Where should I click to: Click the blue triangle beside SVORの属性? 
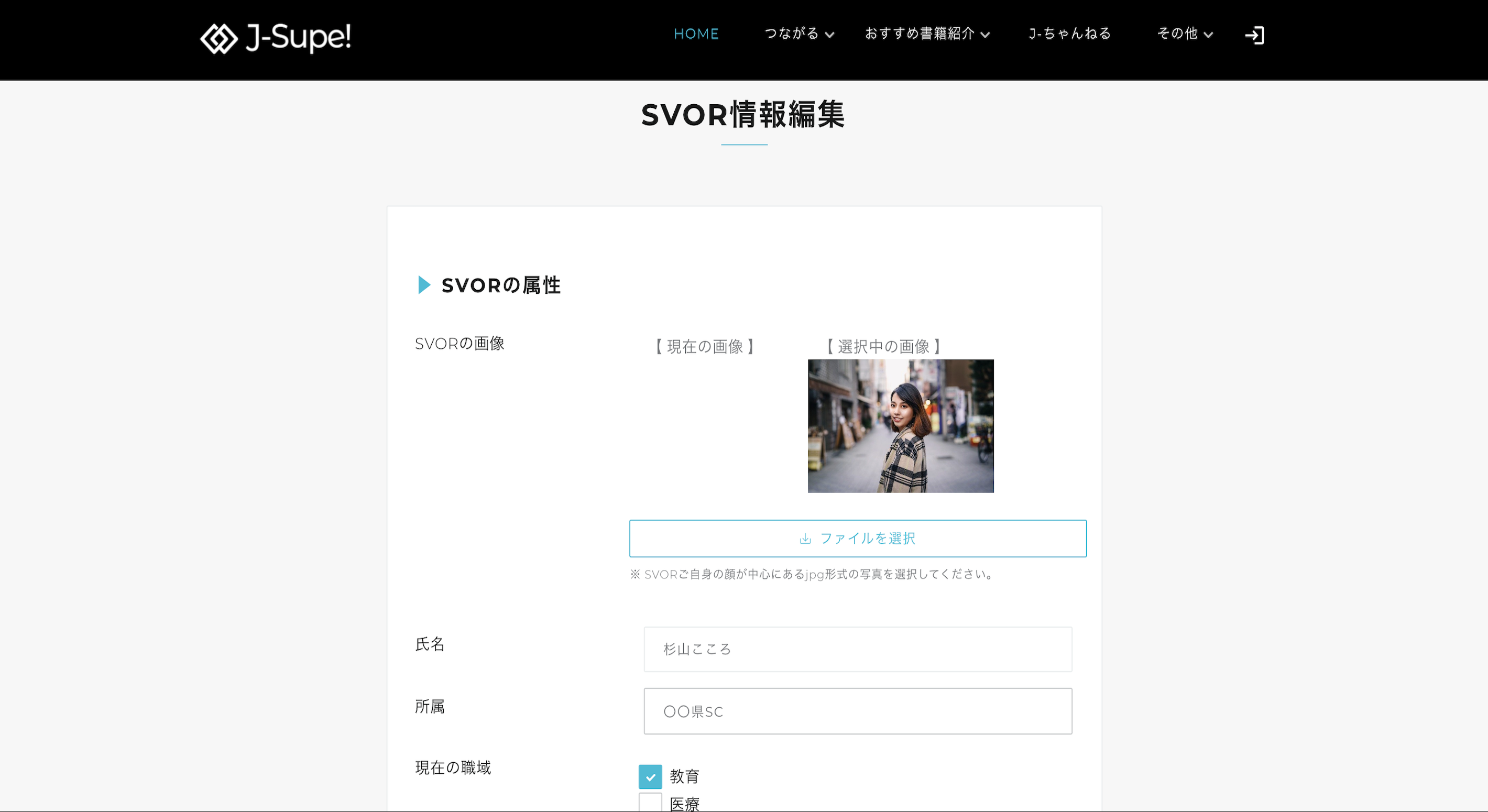424,284
